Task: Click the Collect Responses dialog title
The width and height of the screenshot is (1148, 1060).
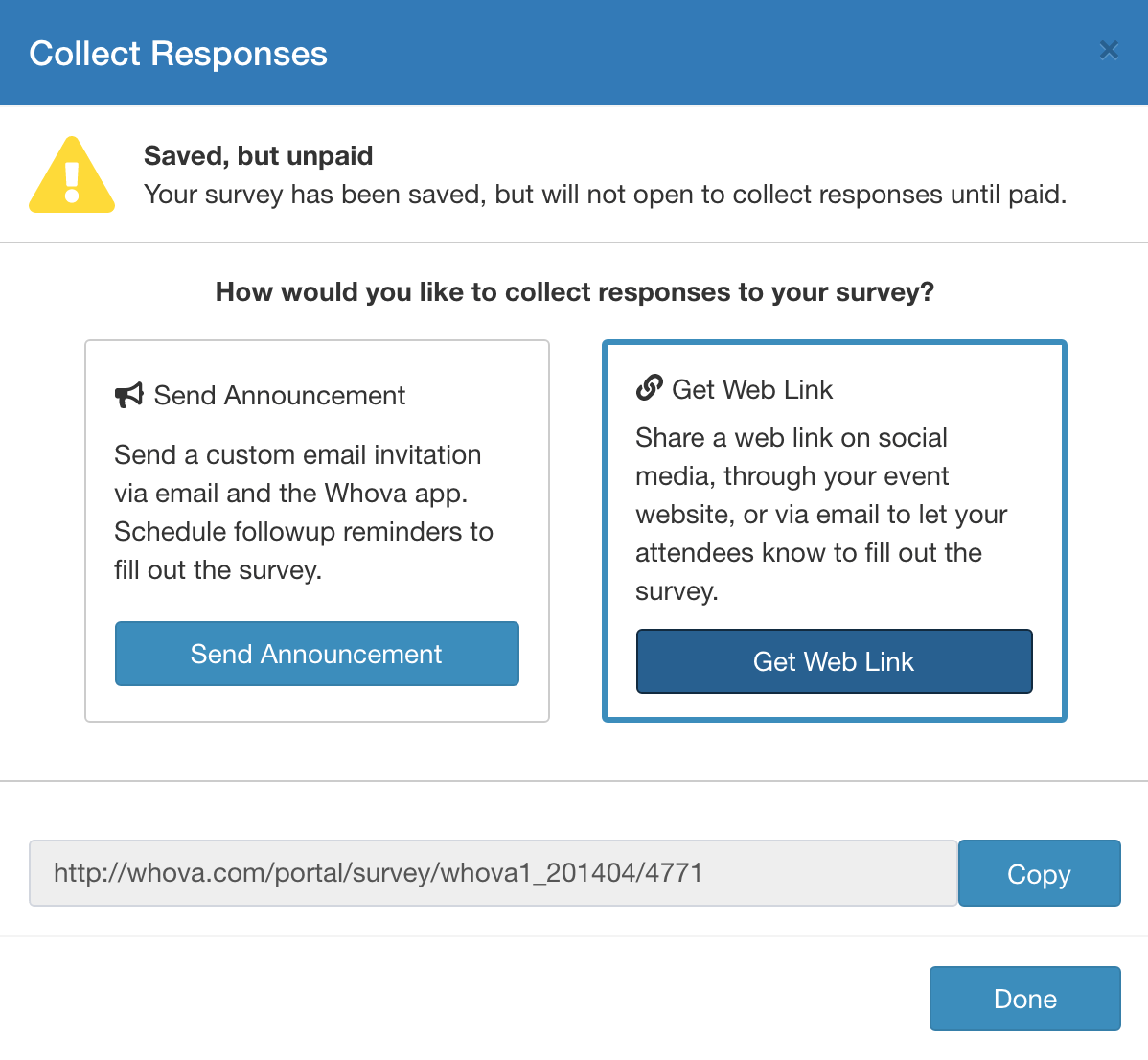Action: [178, 54]
